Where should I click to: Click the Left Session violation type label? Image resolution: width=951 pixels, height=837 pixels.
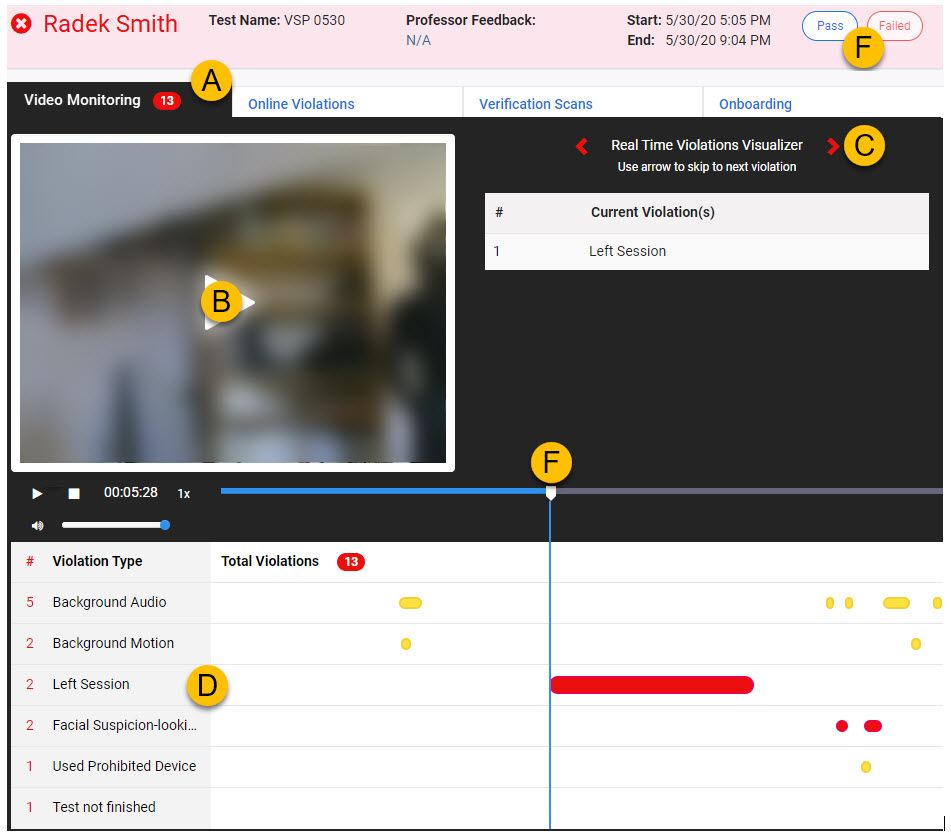point(91,684)
